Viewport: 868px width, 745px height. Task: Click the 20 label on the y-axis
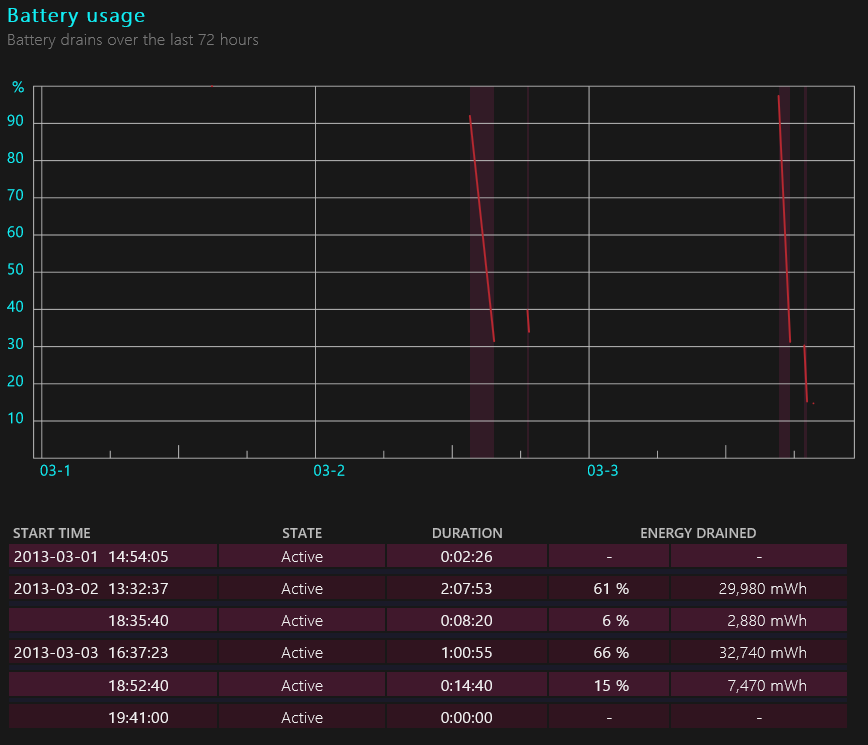click(x=16, y=381)
